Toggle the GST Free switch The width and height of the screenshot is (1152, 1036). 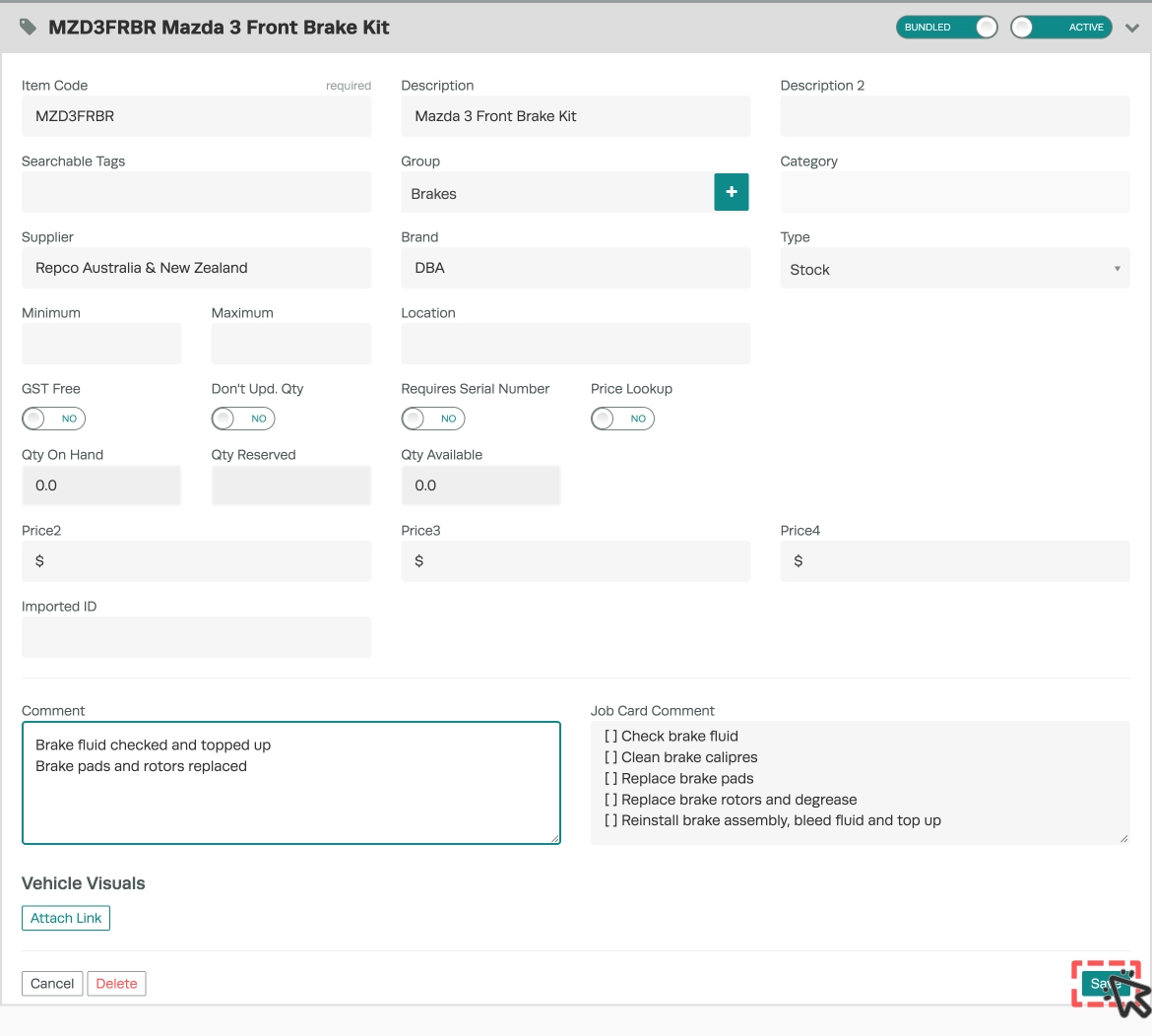(x=53, y=419)
